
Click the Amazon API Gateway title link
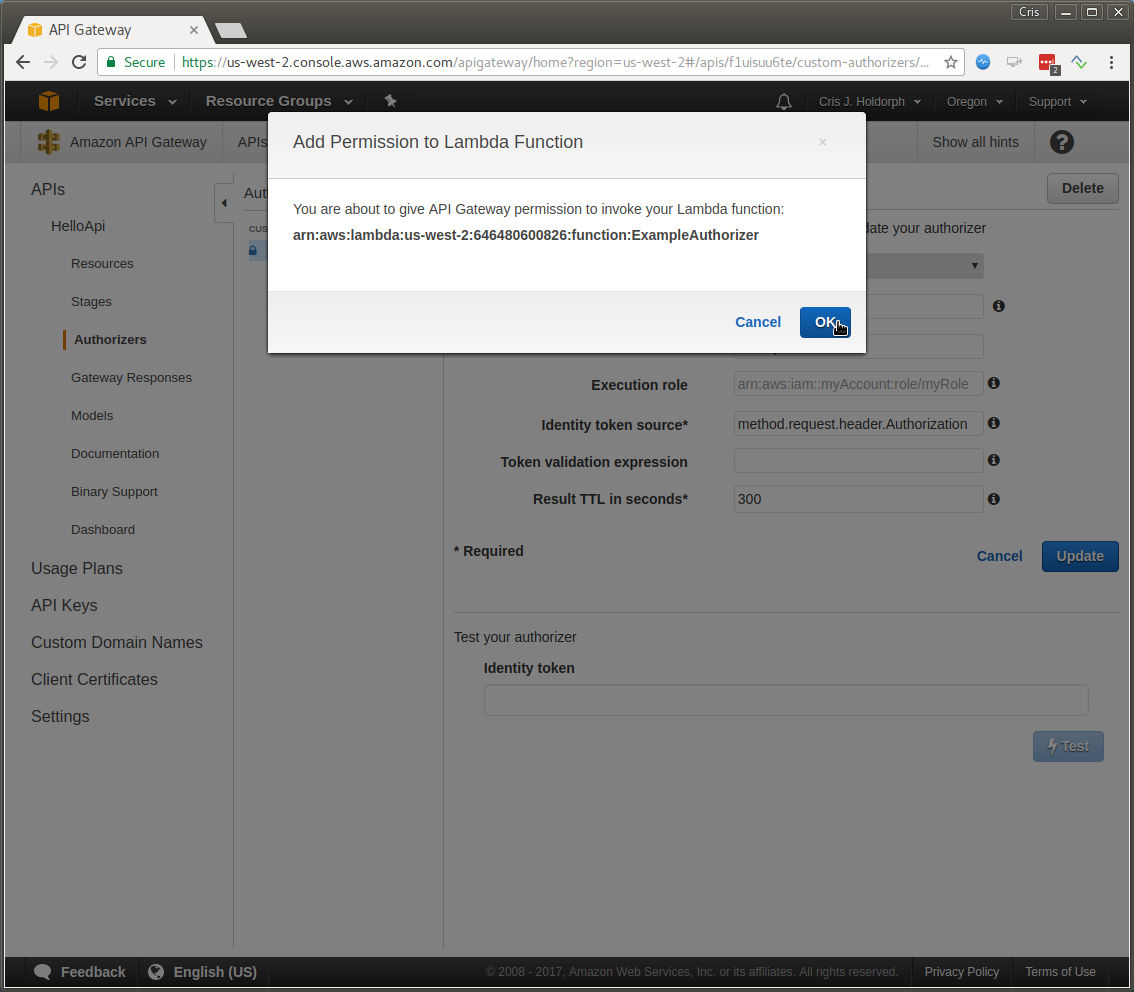[x=138, y=142]
